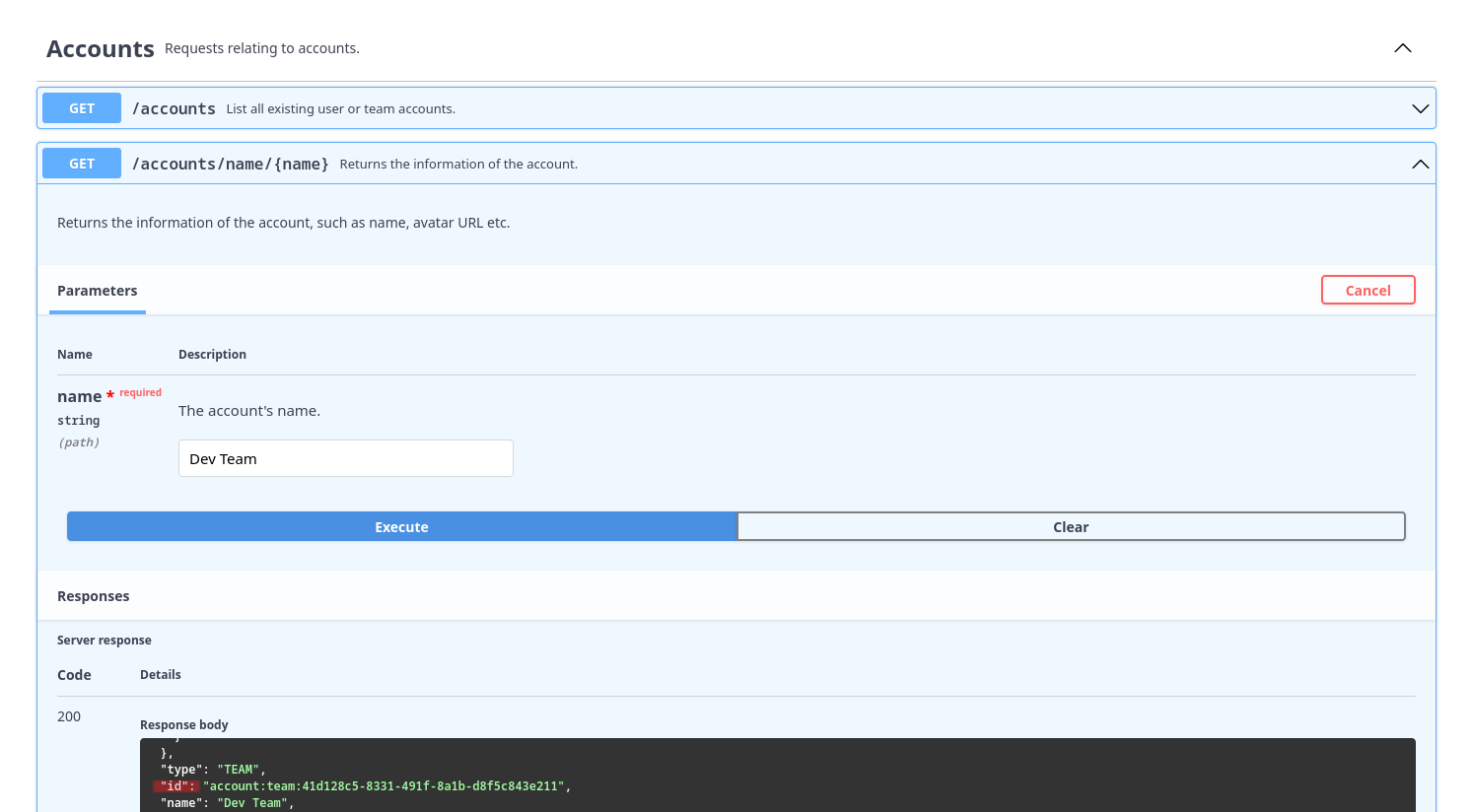The image size is (1473, 812).
Task: Click the /accounts path text
Action: (174, 108)
